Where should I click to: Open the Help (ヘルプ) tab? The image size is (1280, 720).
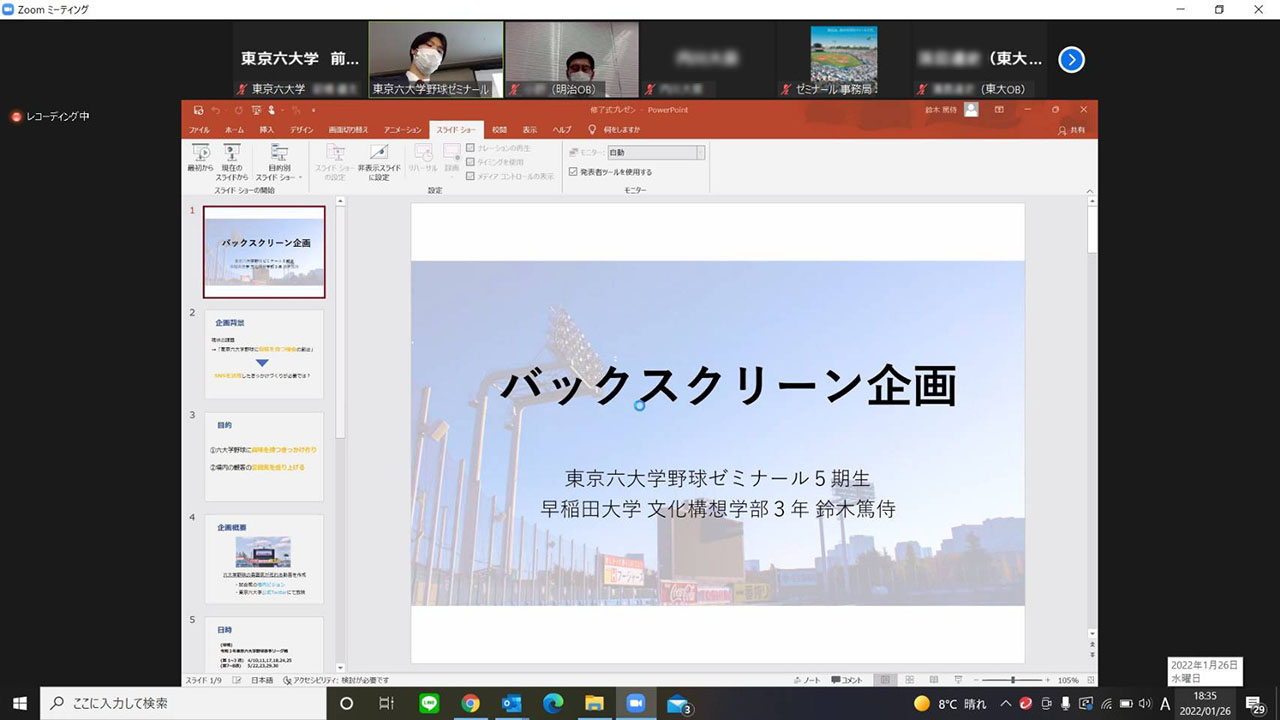561,130
